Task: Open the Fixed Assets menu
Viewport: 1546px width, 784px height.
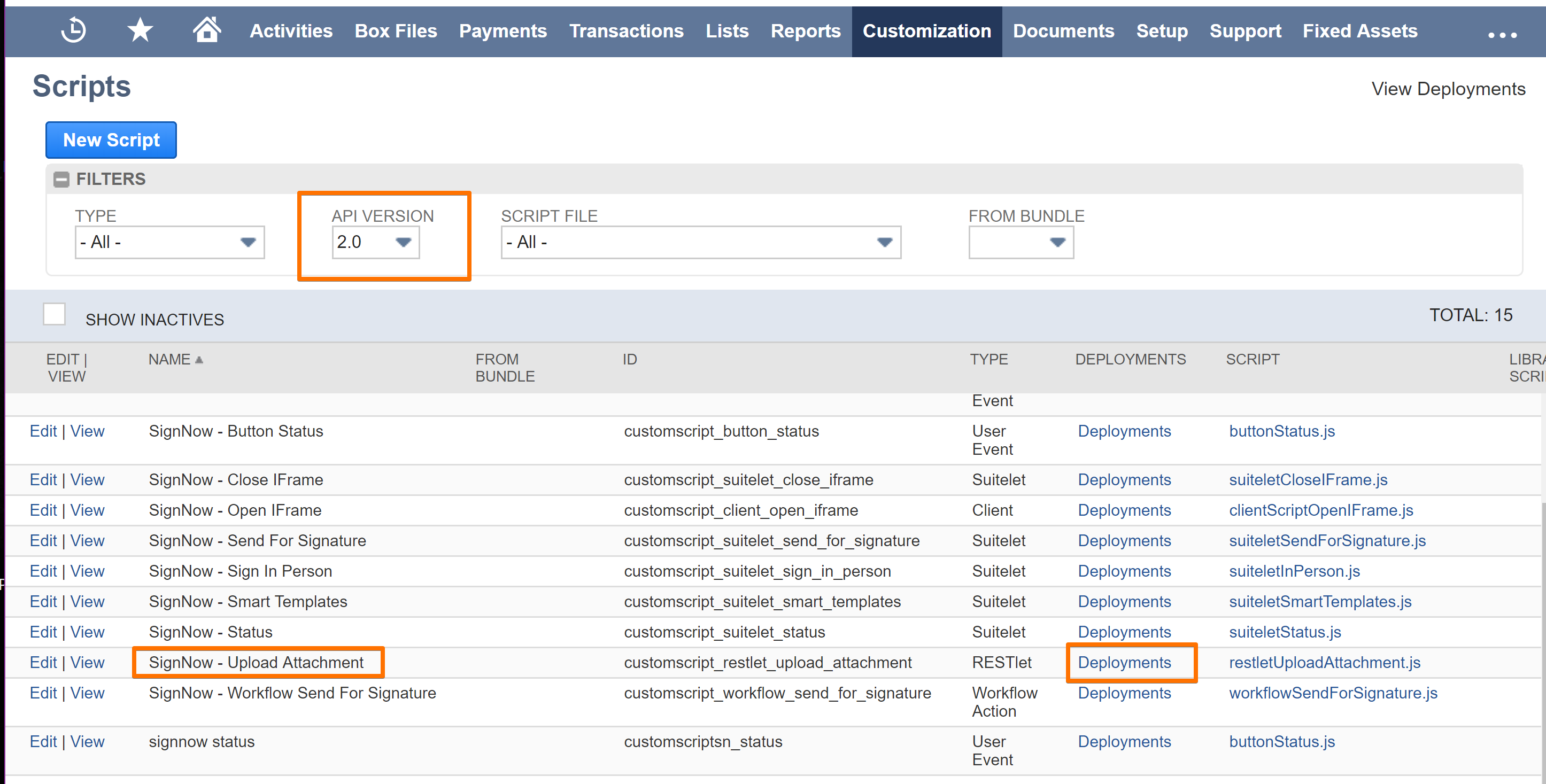Action: tap(1360, 31)
